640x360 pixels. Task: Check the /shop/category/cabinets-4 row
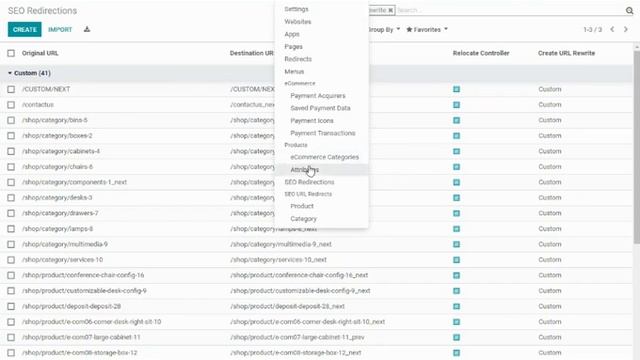pos(11,151)
